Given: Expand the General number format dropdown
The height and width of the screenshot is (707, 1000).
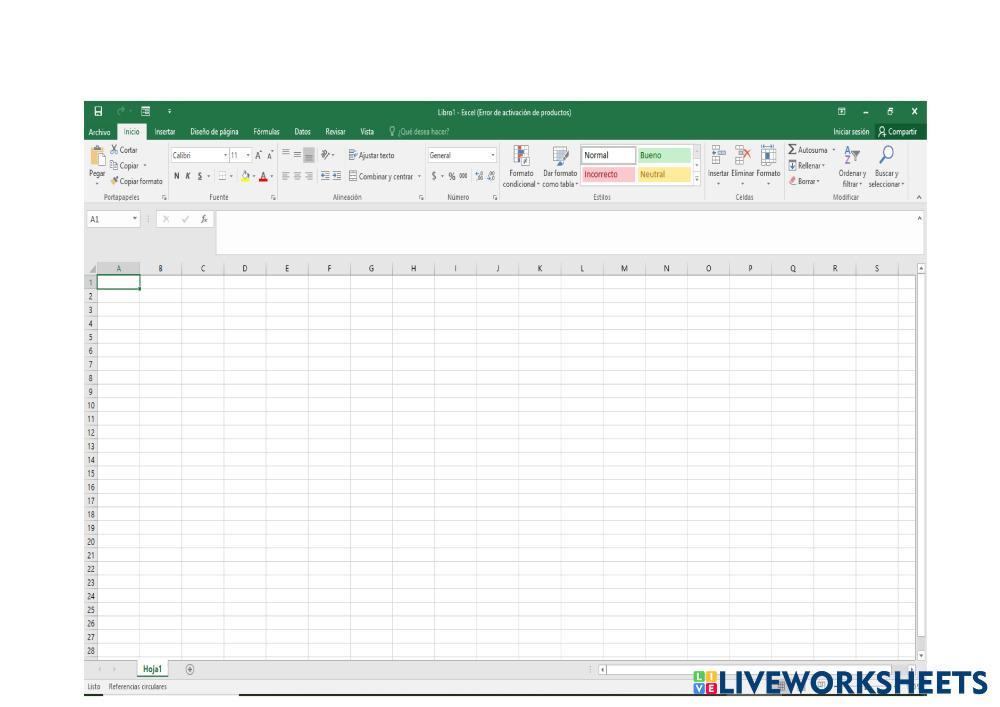Looking at the screenshot, I should click(x=493, y=155).
